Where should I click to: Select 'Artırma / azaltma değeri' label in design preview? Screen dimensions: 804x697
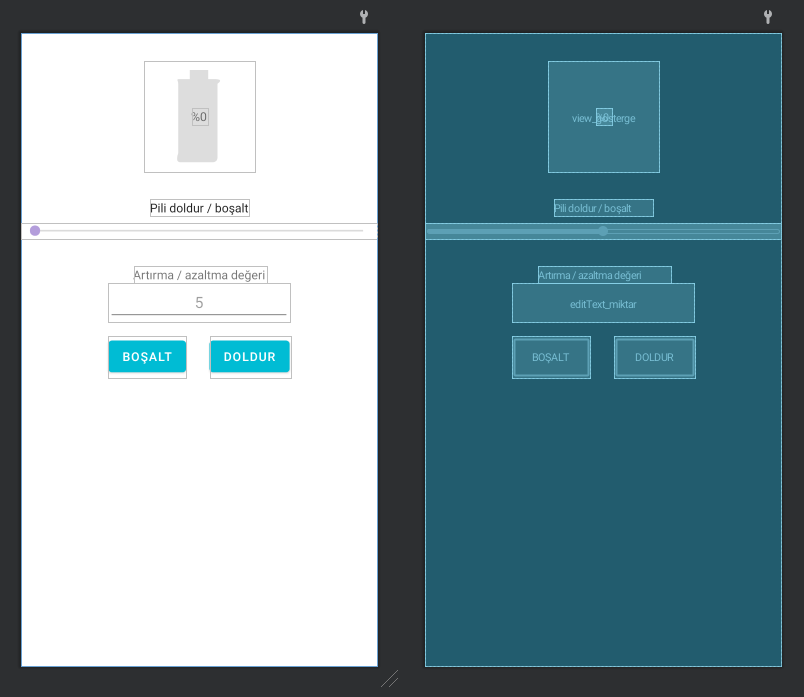click(x=200, y=275)
